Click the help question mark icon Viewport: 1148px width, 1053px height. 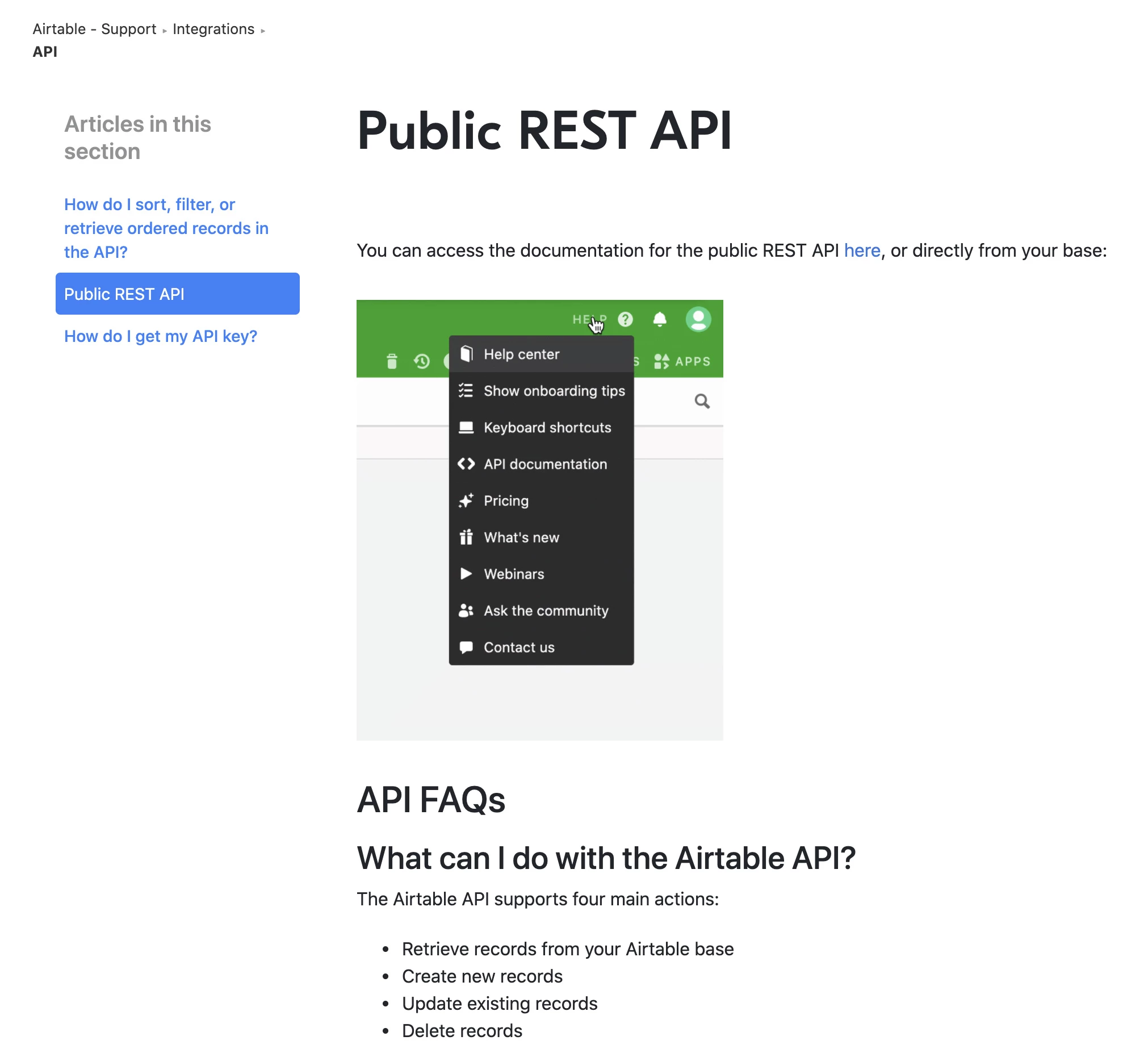pos(625,319)
